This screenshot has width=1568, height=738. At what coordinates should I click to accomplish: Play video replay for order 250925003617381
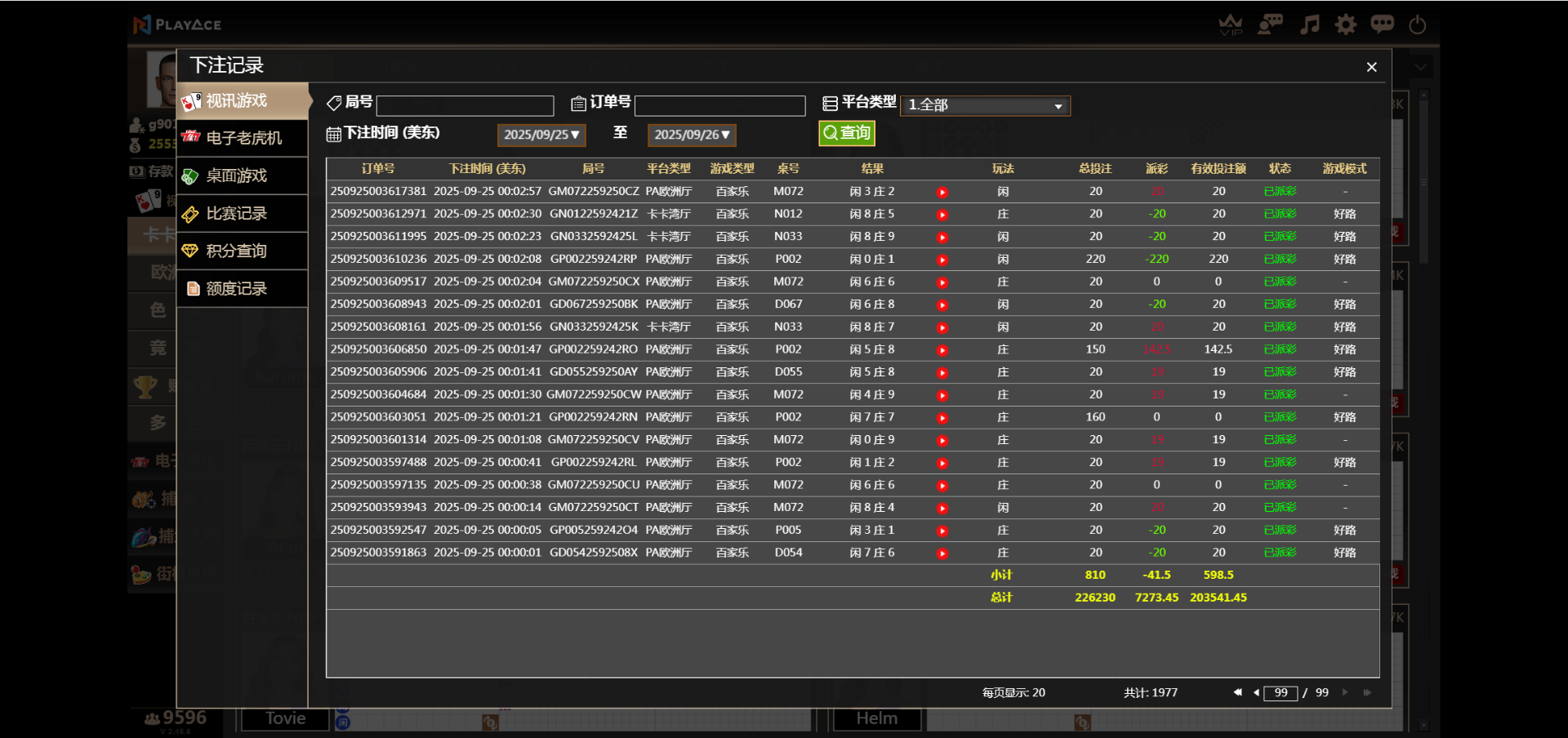[x=942, y=192]
